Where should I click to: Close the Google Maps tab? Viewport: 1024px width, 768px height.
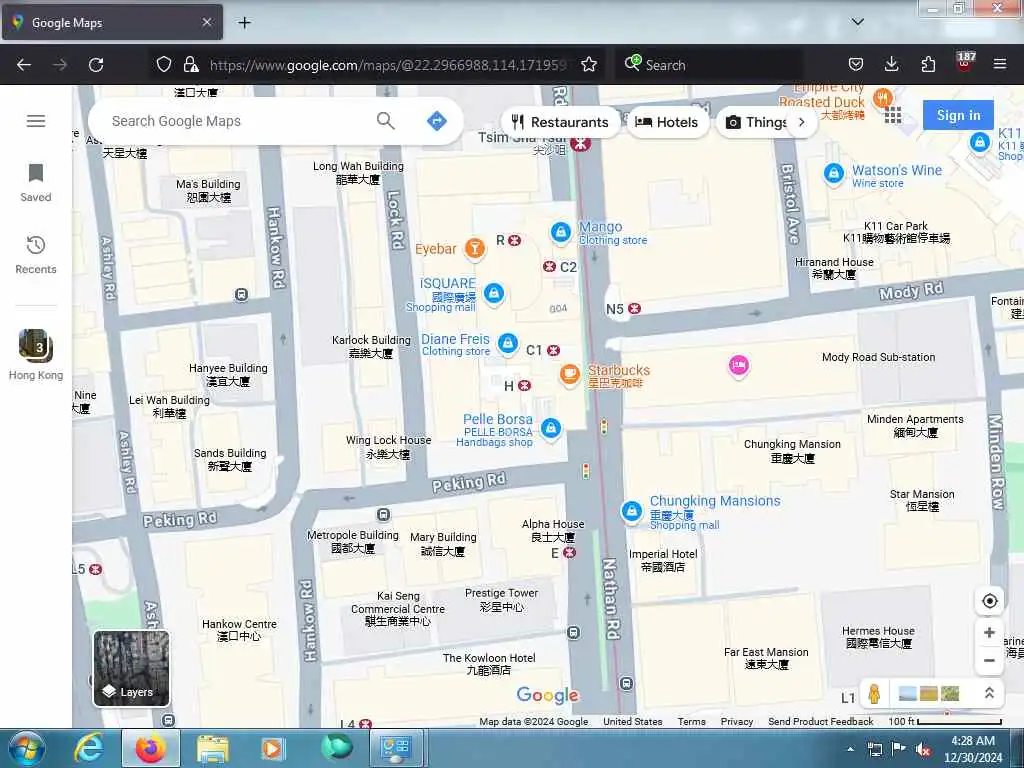[x=206, y=22]
